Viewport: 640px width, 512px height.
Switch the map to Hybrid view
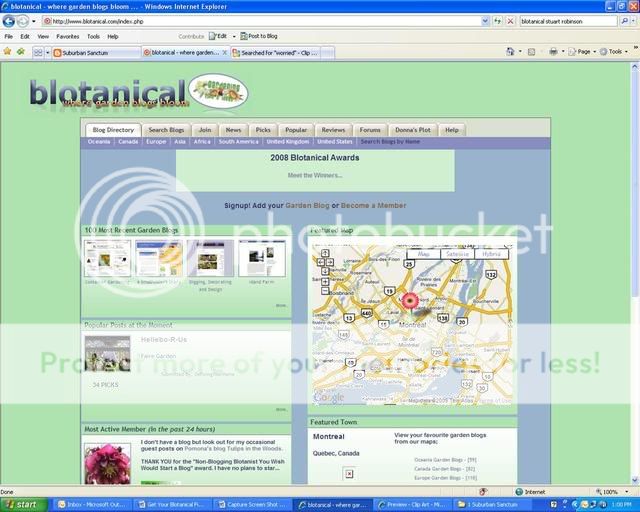click(491, 254)
